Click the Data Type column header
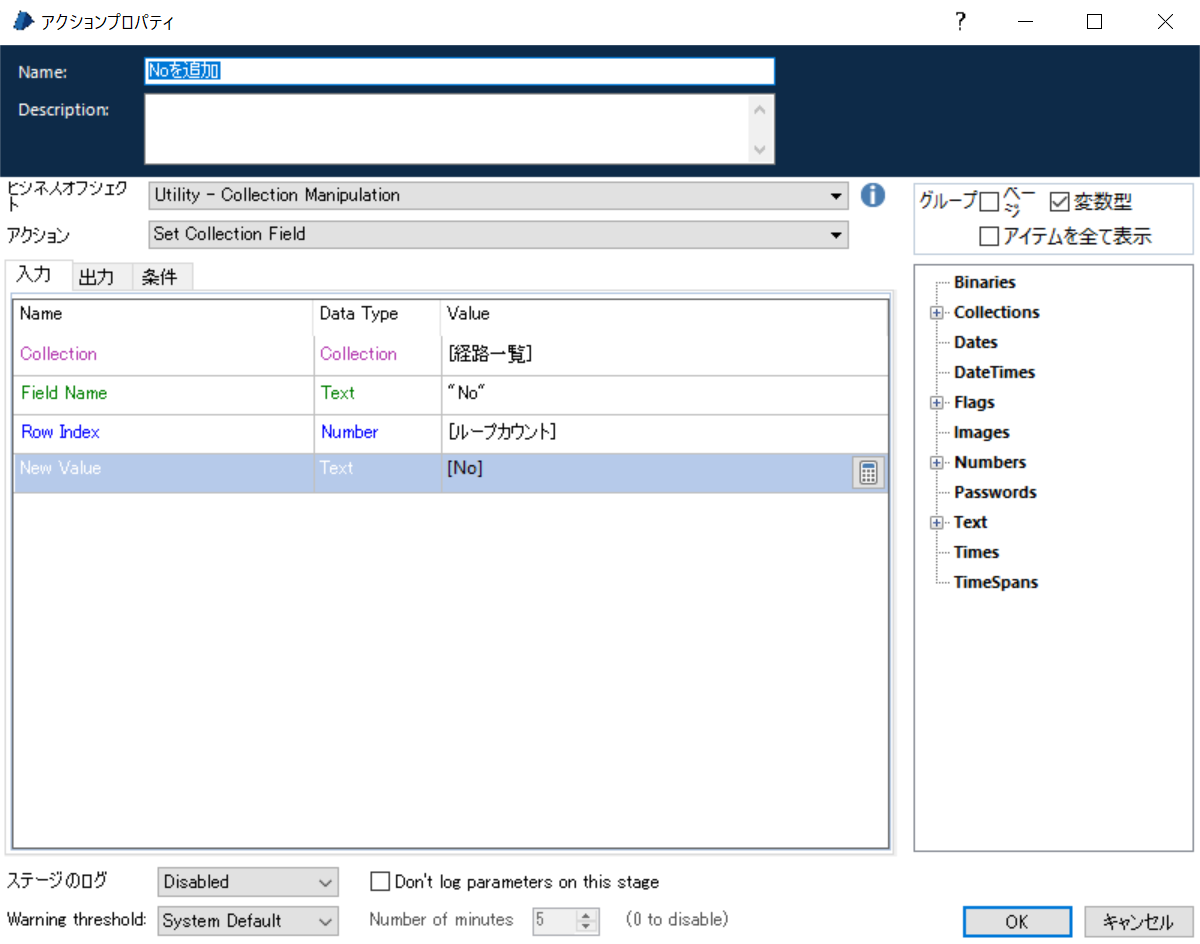 (x=377, y=314)
